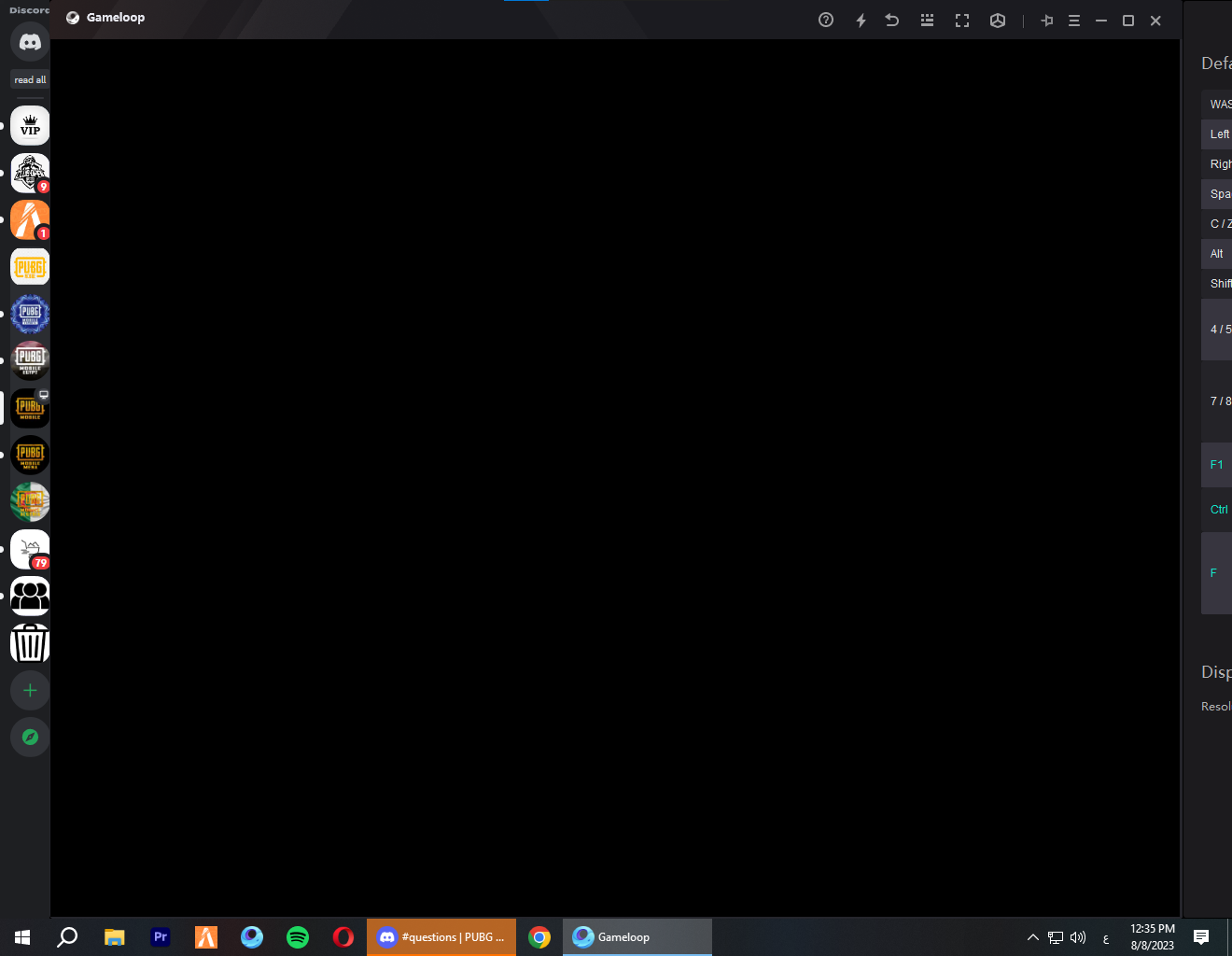Select the Ctrl row in key mapping panel

[x=1216, y=510]
